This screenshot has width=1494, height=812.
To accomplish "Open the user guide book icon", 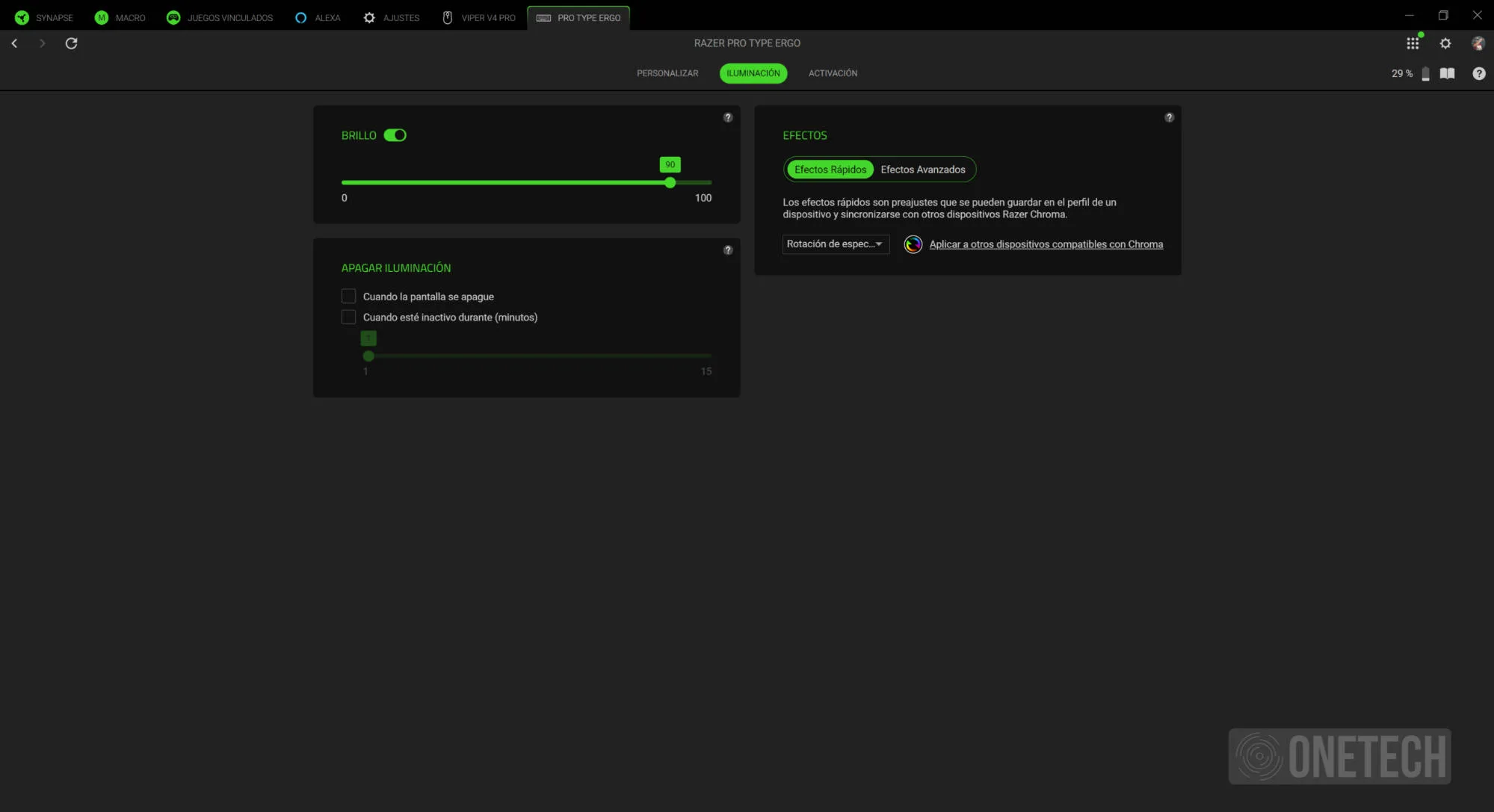I will pyautogui.click(x=1447, y=73).
